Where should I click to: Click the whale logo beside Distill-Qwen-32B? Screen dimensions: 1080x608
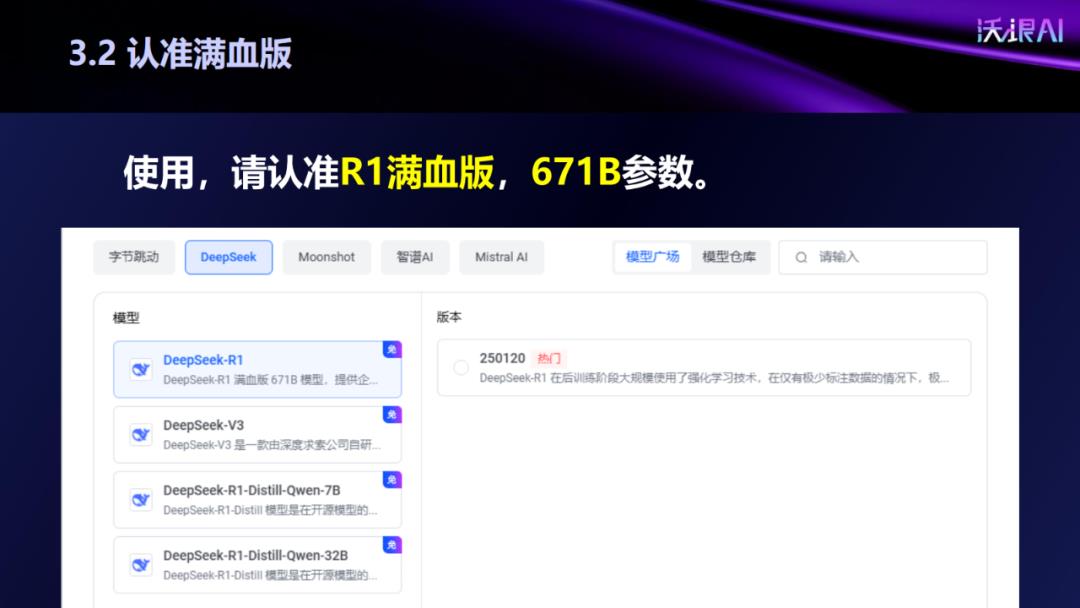(x=141, y=565)
